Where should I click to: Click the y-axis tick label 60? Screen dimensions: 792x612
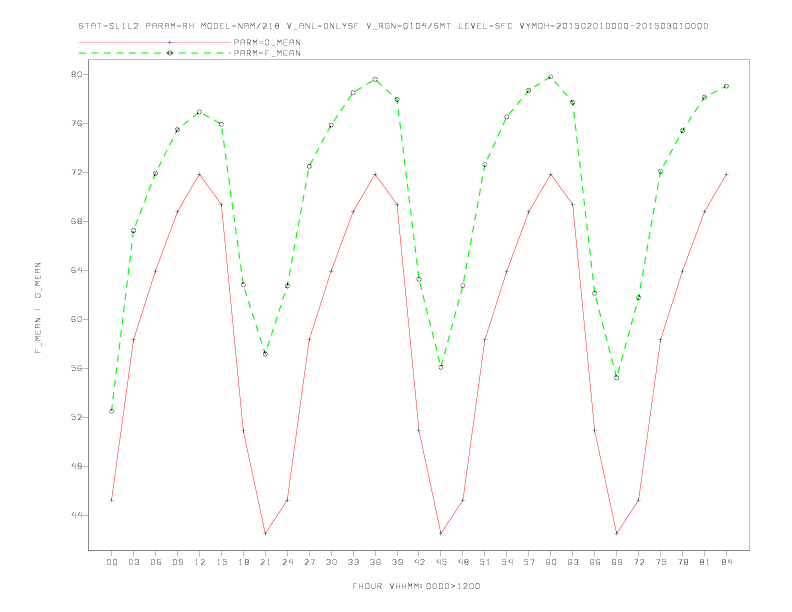pyautogui.click(x=77, y=319)
